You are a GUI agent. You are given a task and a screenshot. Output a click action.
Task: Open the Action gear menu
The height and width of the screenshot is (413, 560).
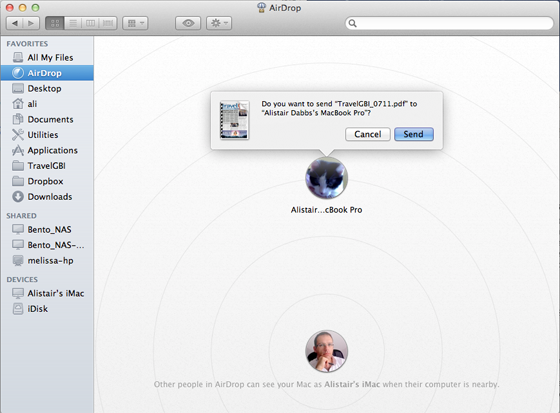(219, 23)
